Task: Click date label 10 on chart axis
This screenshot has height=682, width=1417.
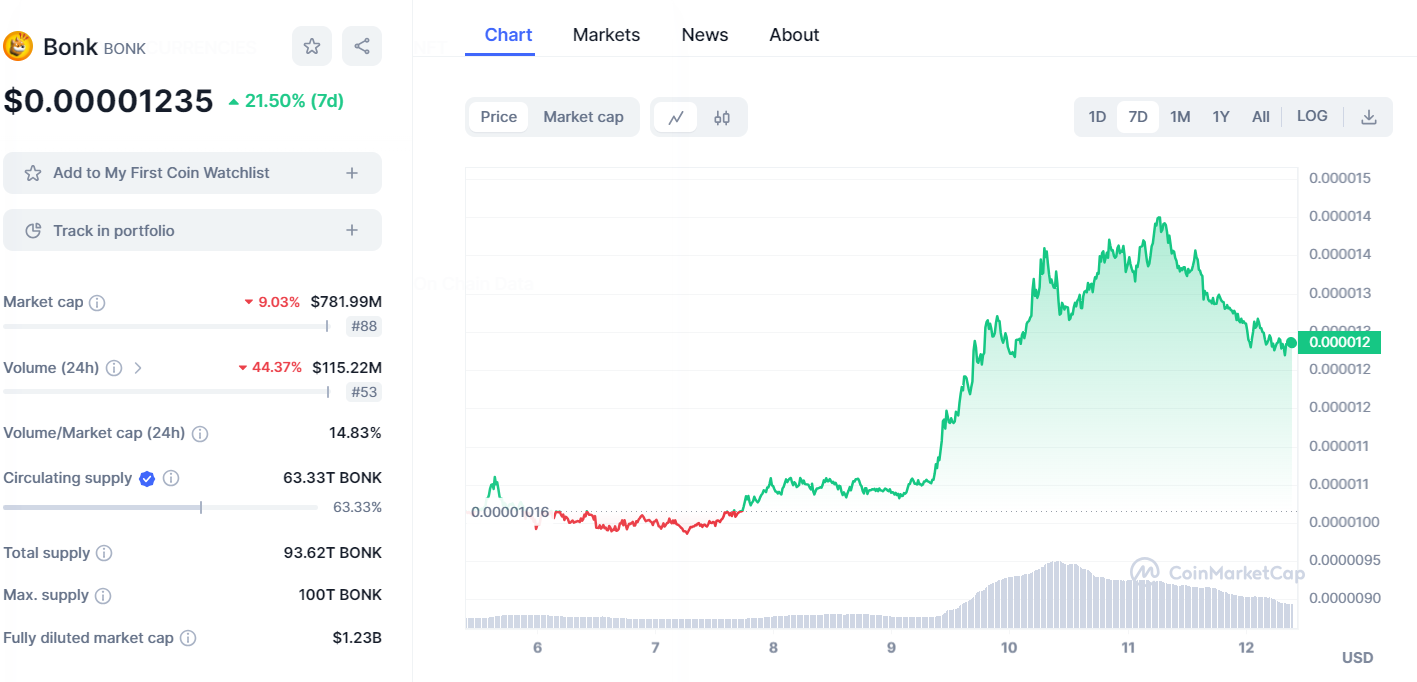Action: click(1009, 648)
